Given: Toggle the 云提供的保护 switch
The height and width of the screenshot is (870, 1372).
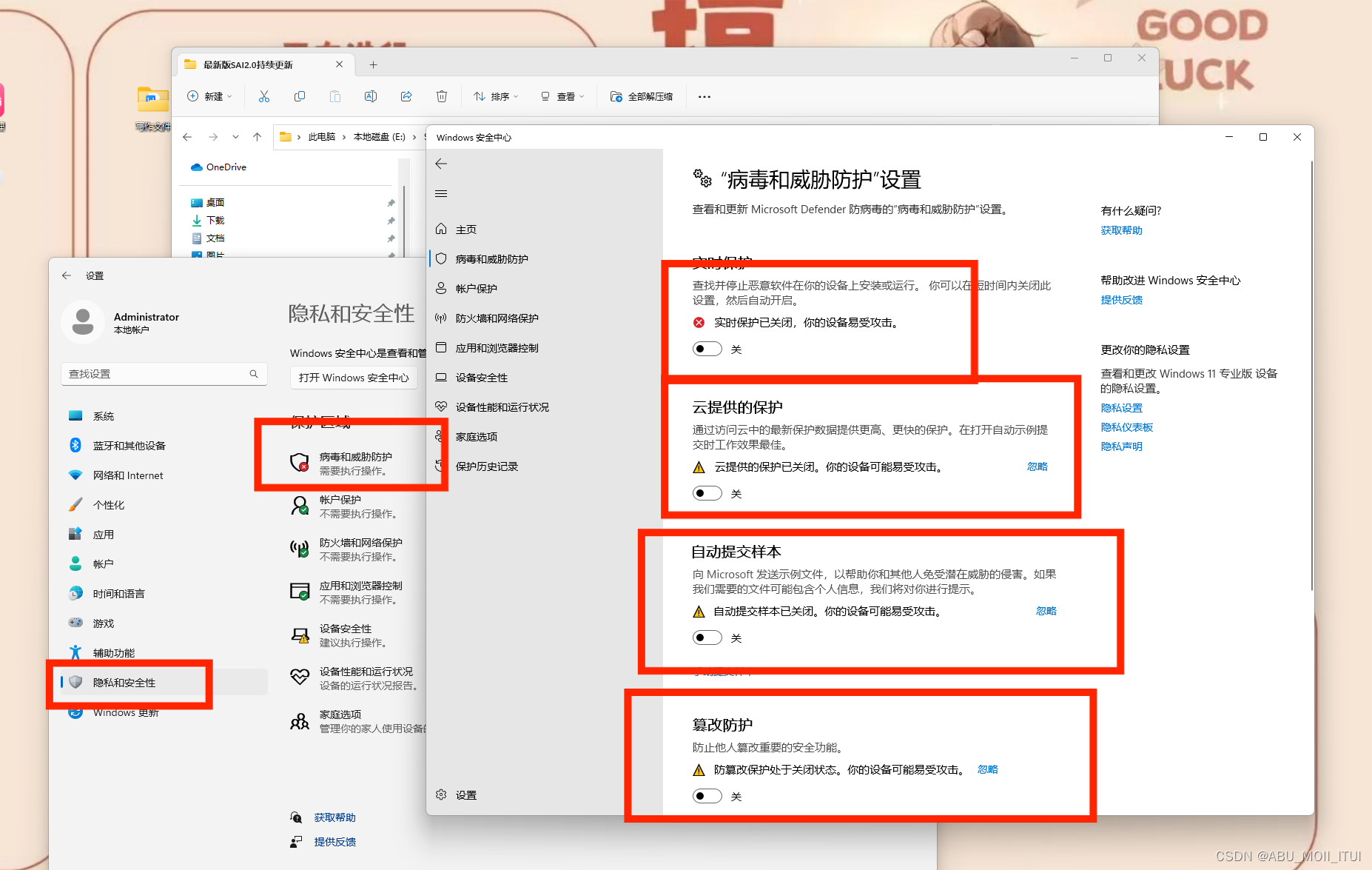Looking at the screenshot, I should (x=707, y=493).
